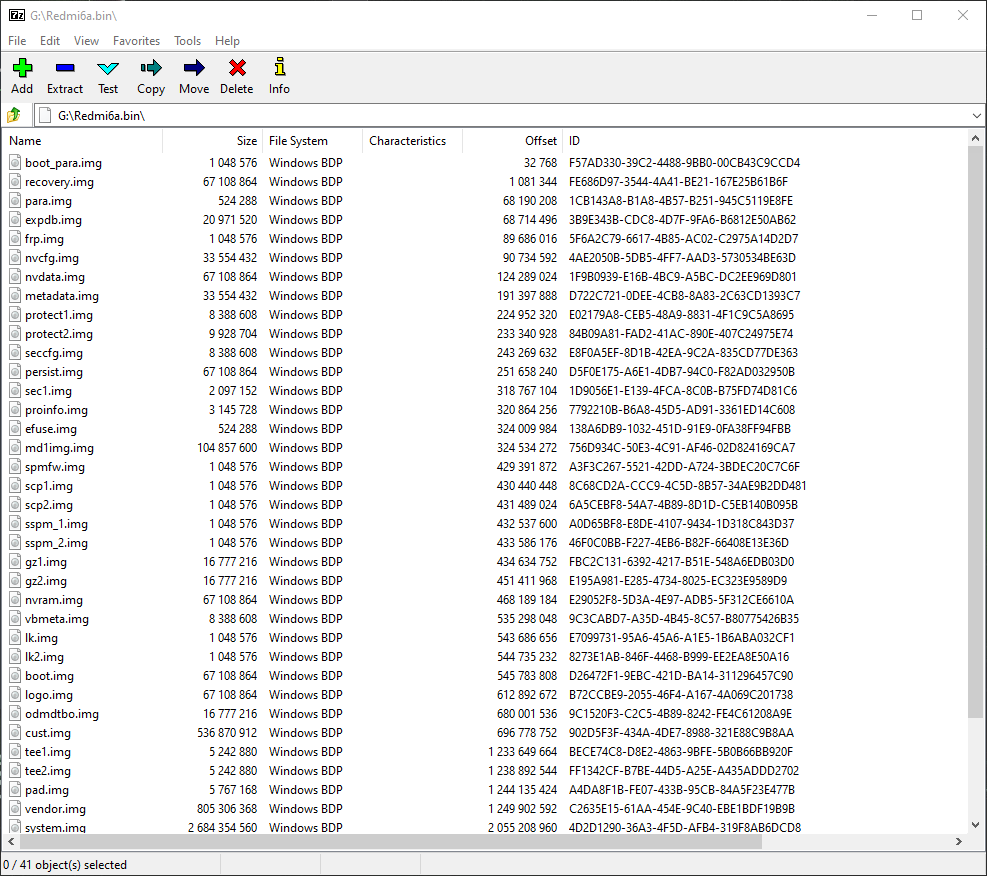
Task: Open the Help menu
Action: click(x=227, y=41)
